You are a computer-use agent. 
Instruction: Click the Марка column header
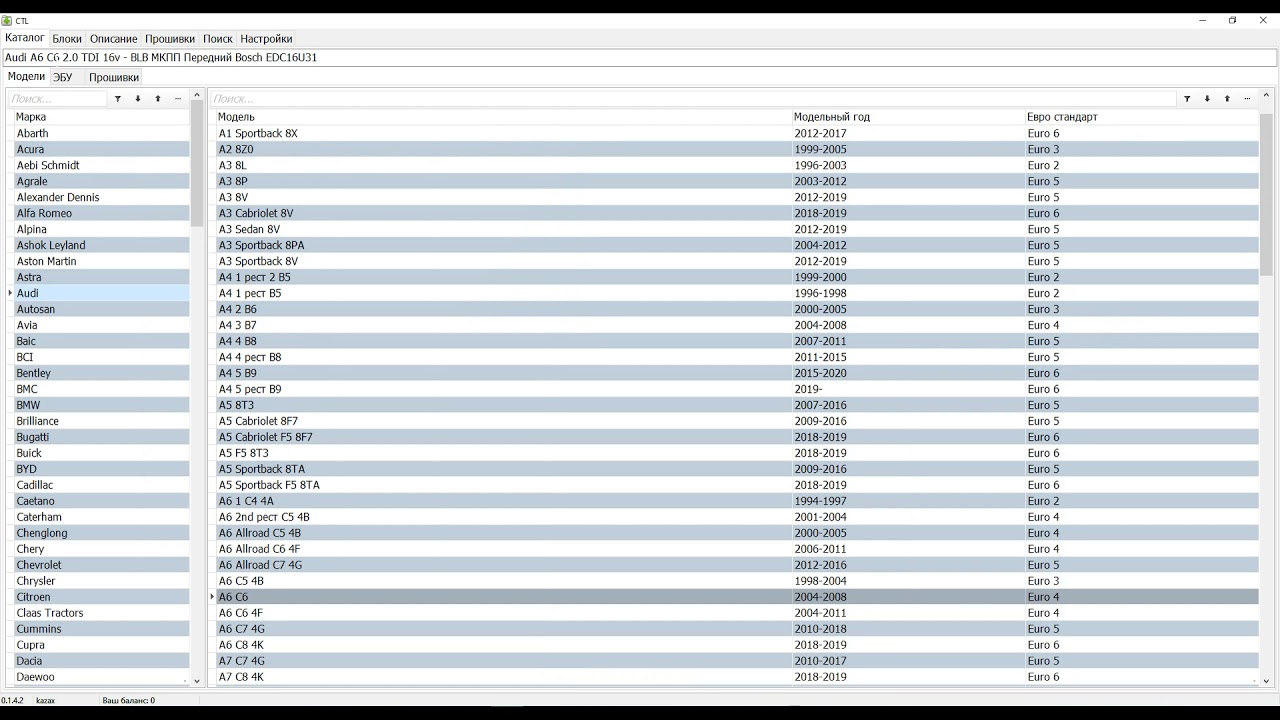point(101,117)
